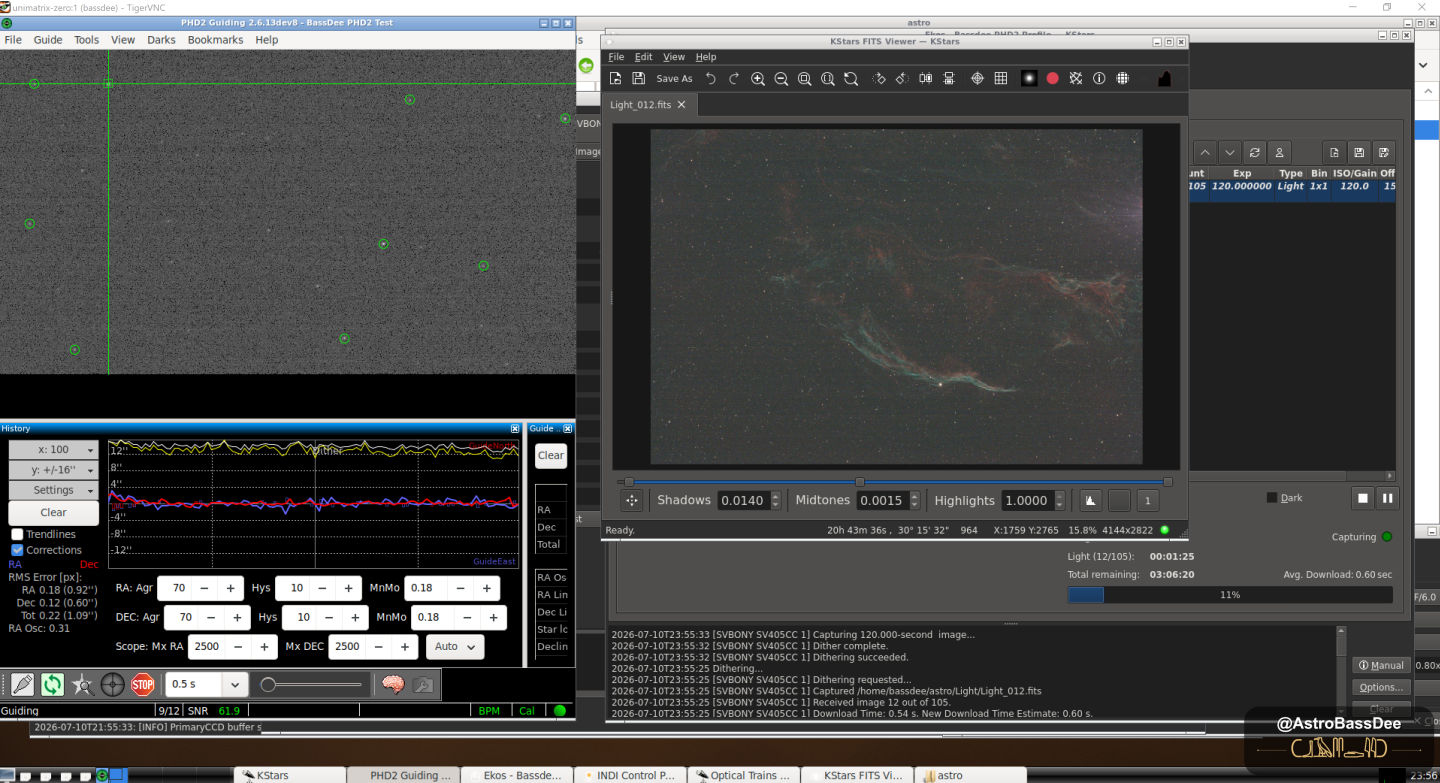Stop the capture sequence in Ekos
The height and width of the screenshot is (783, 1440).
tap(1362, 498)
